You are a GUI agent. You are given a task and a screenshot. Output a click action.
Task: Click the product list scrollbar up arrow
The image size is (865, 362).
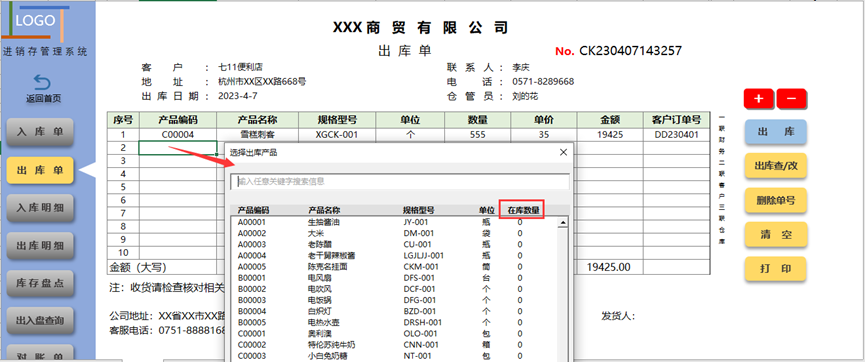(x=563, y=223)
